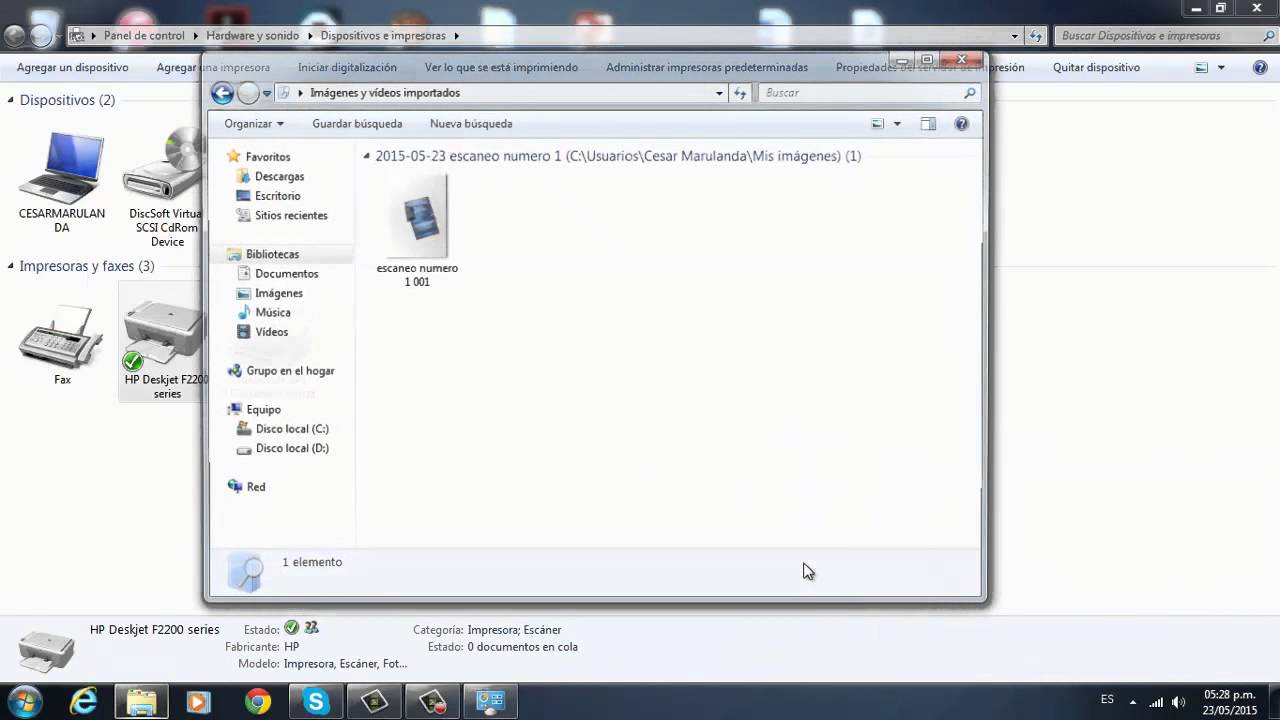
Task: Click Guardar búsqueda button
Action: point(357,124)
